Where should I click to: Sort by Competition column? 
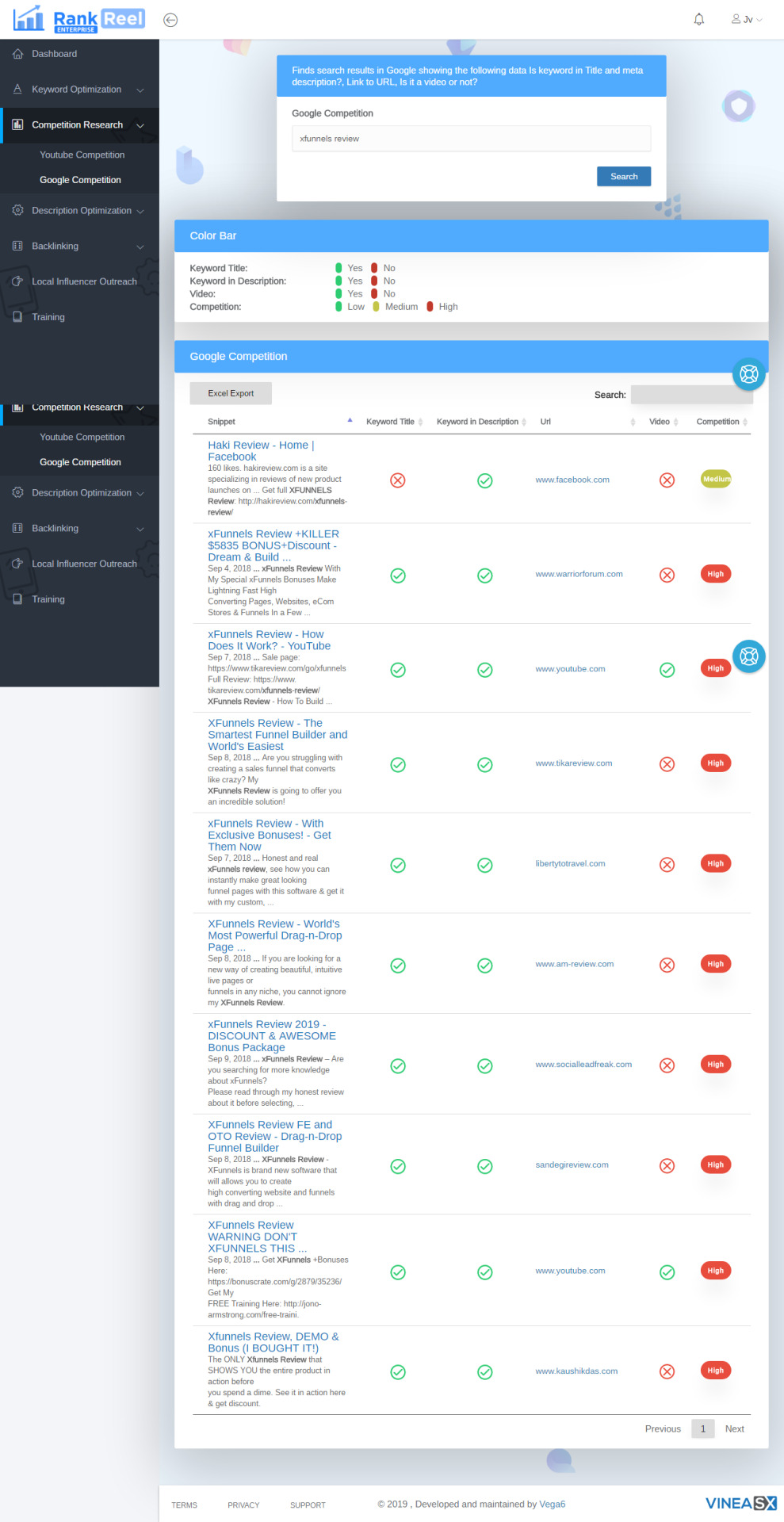pos(717,422)
